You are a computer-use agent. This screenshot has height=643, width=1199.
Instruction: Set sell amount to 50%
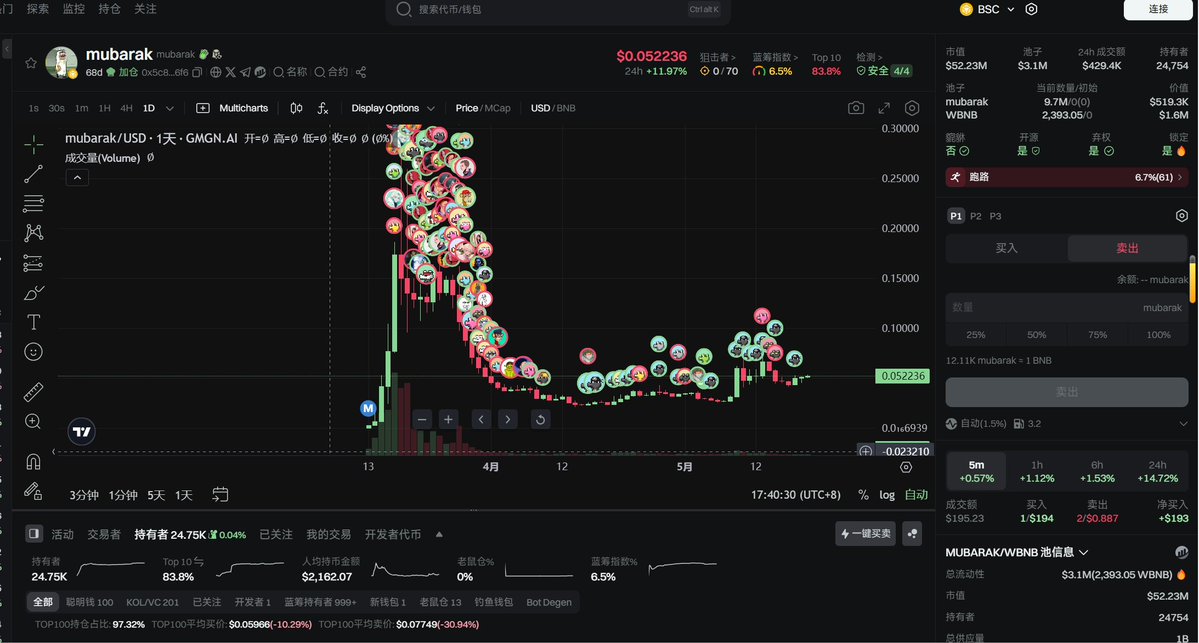tap(1036, 335)
